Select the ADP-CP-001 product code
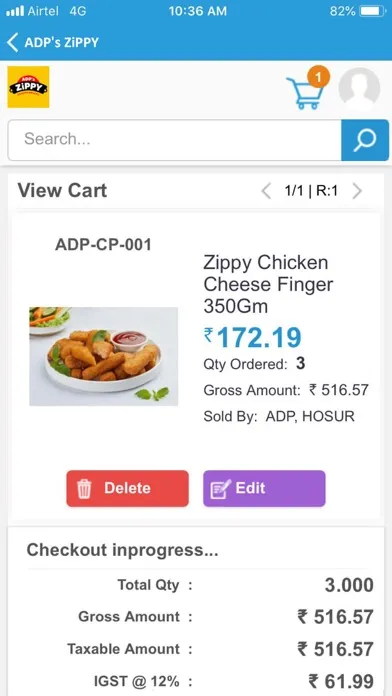This screenshot has width=392, height=696. 103,245
